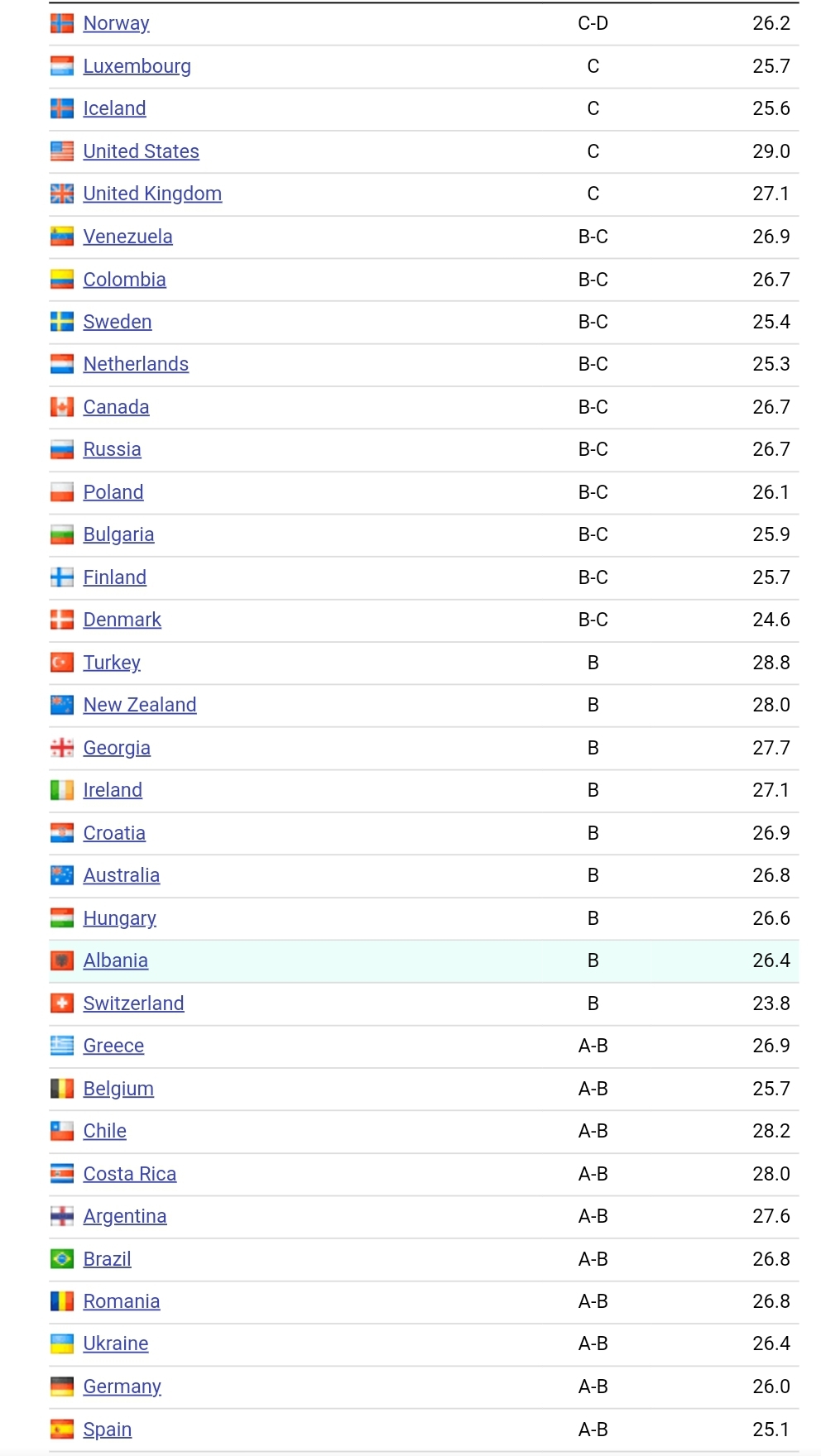This screenshot has width=821, height=1456.
Task: Click the Georgia flag icon
Action: coord(62,748)
